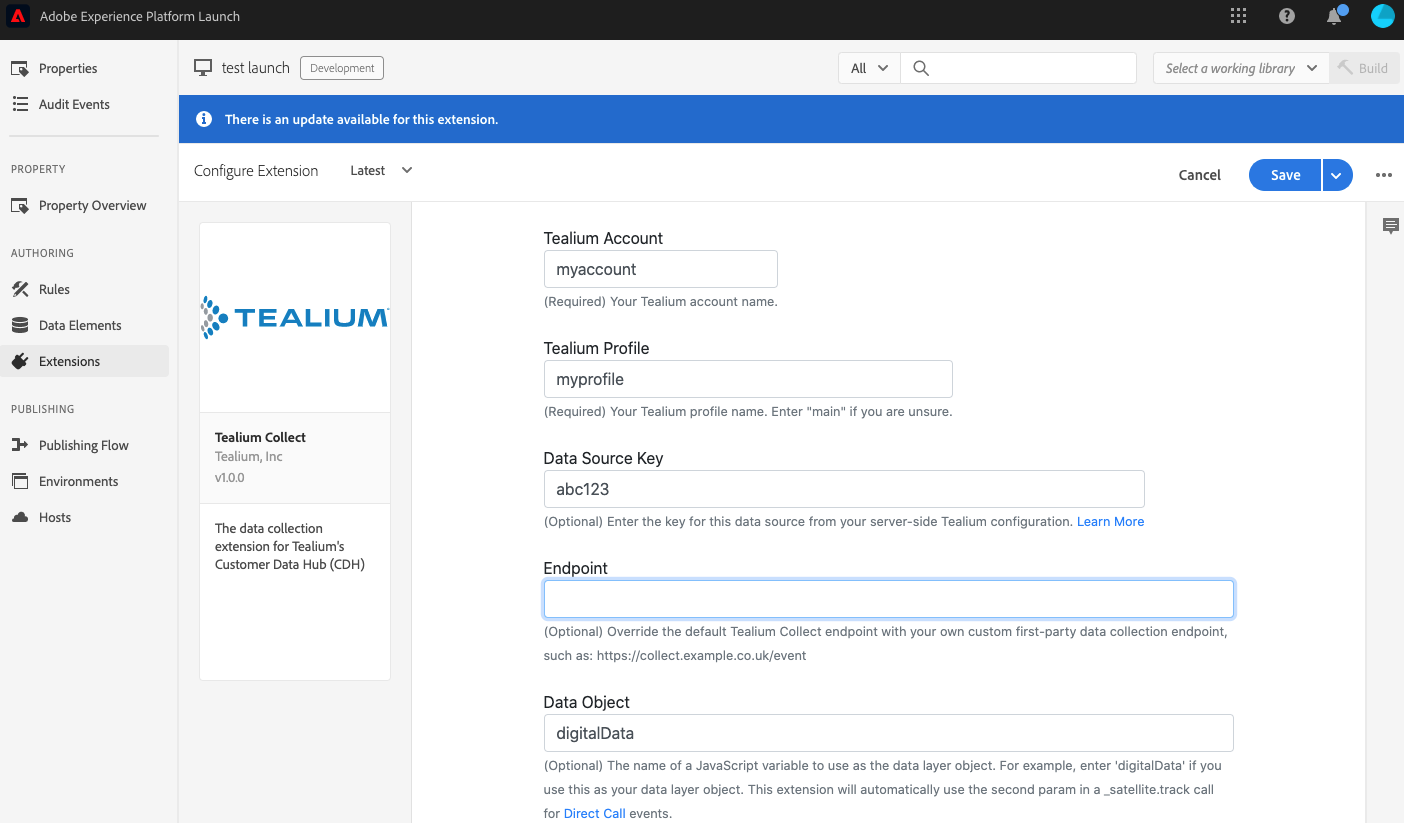The image size is (1404, 823).
Task: Open the app switcher grid icon
Action: pyautogui.click(x=1238, y=15)
